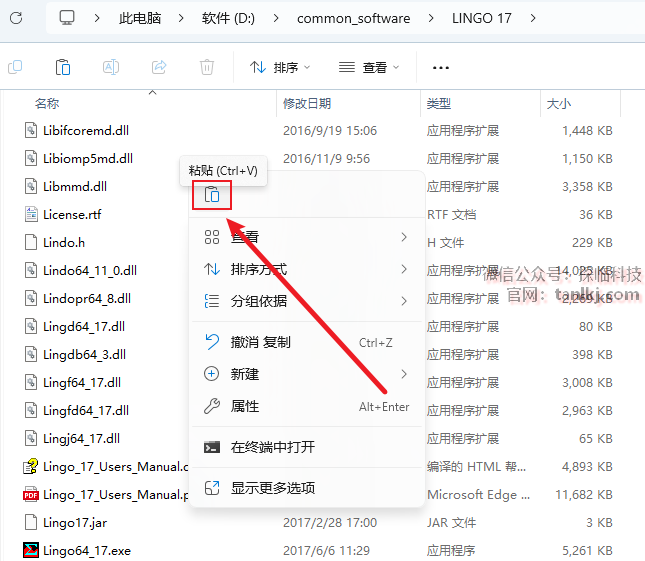The width and height of the screenshot is (645, 561).
Task: Click the Lingf64_17.dll file icon
Action: pyautogui.click(x=31, y=382)
